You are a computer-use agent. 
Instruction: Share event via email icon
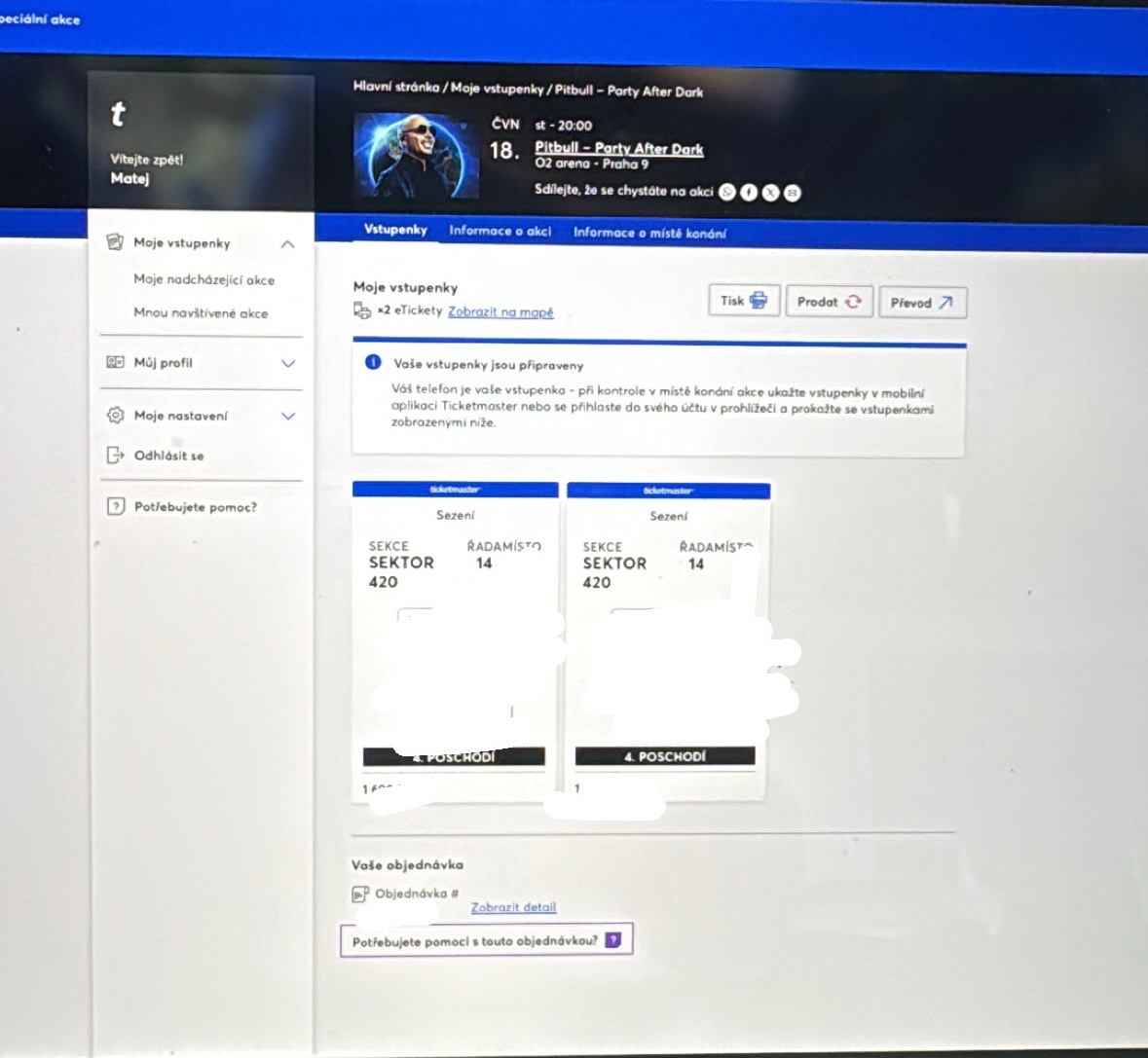(793, 193)
